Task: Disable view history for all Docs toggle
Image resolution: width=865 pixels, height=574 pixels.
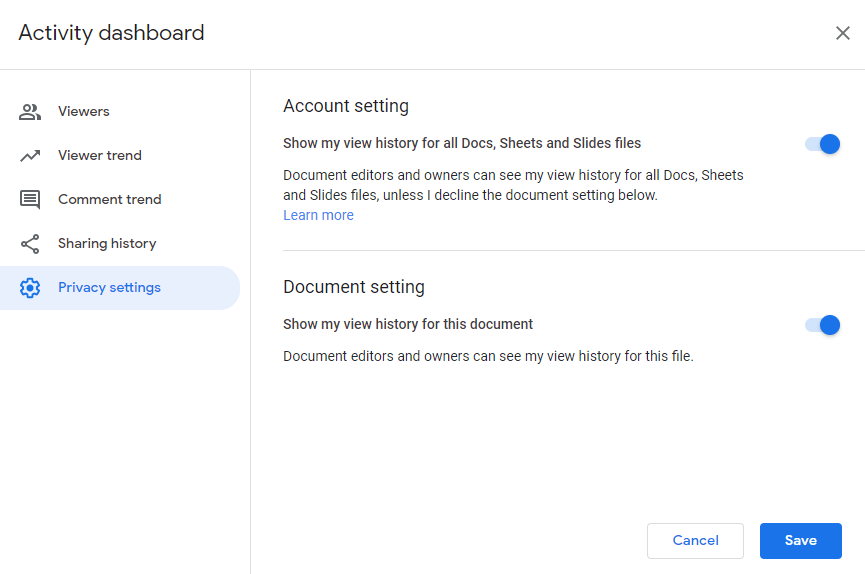Action: [823, 144]
